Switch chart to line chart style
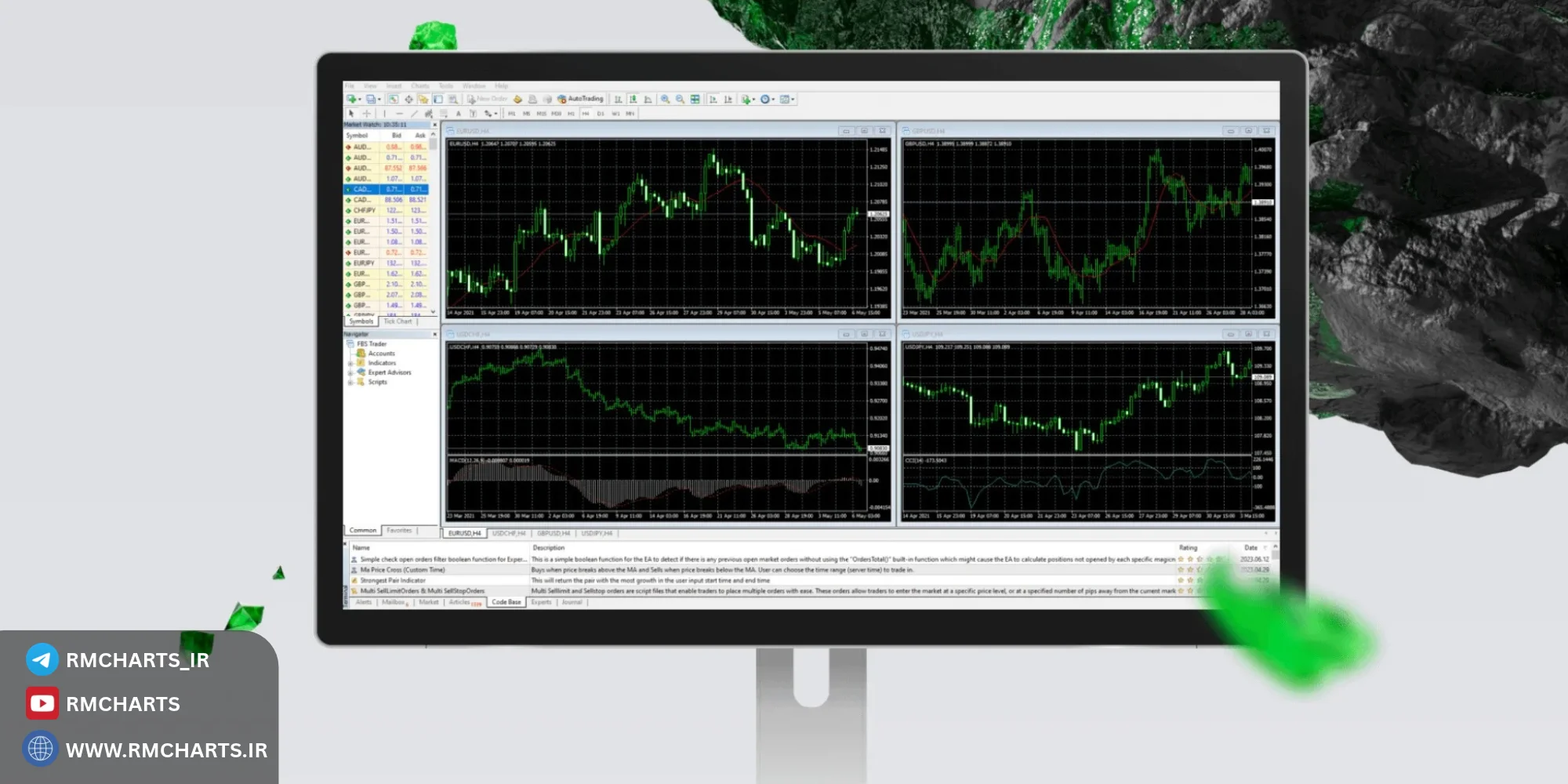The height and width of the screenshot is (784, 1568). [648, 99]
